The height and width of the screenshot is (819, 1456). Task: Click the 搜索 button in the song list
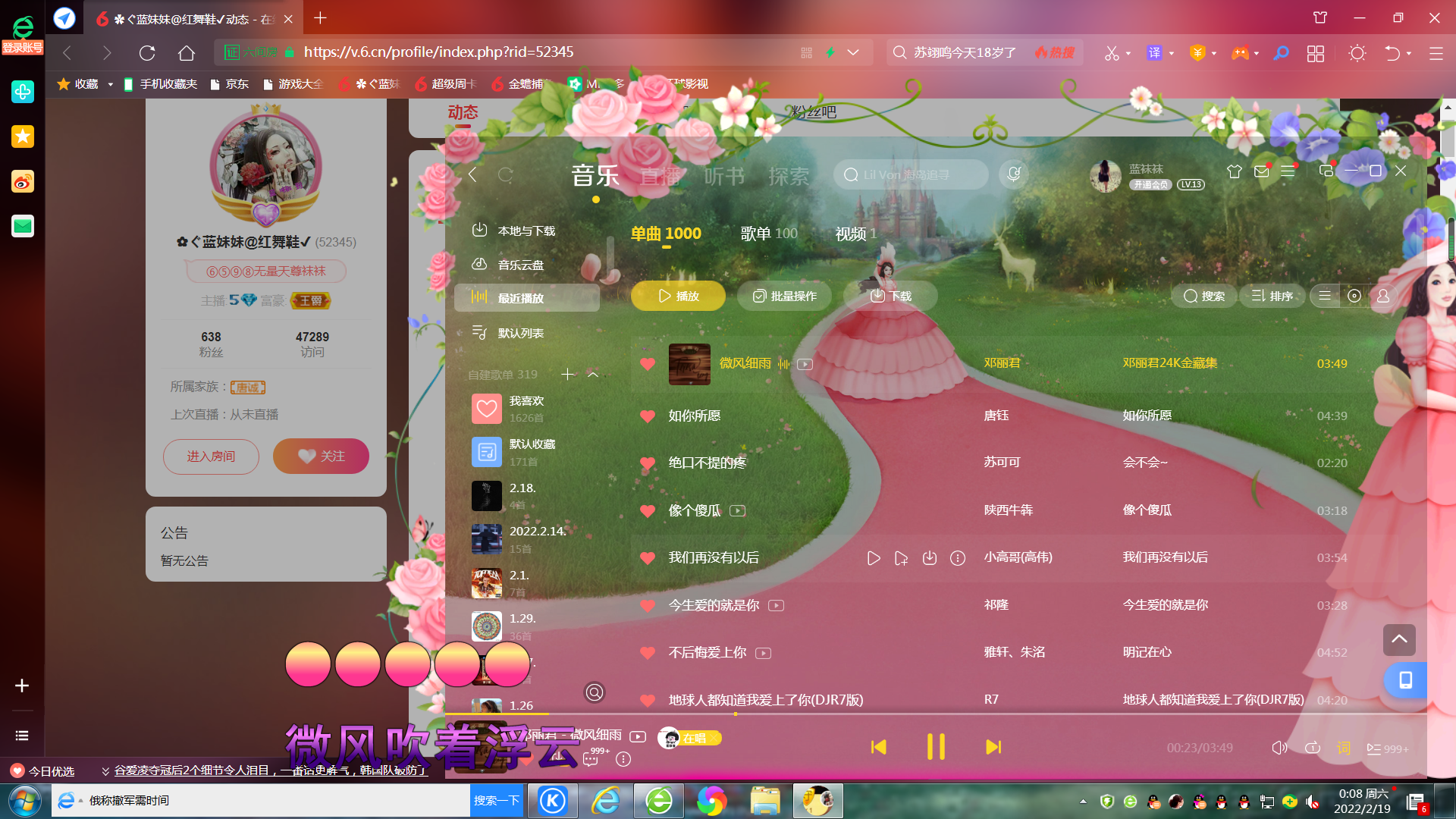1204,296
